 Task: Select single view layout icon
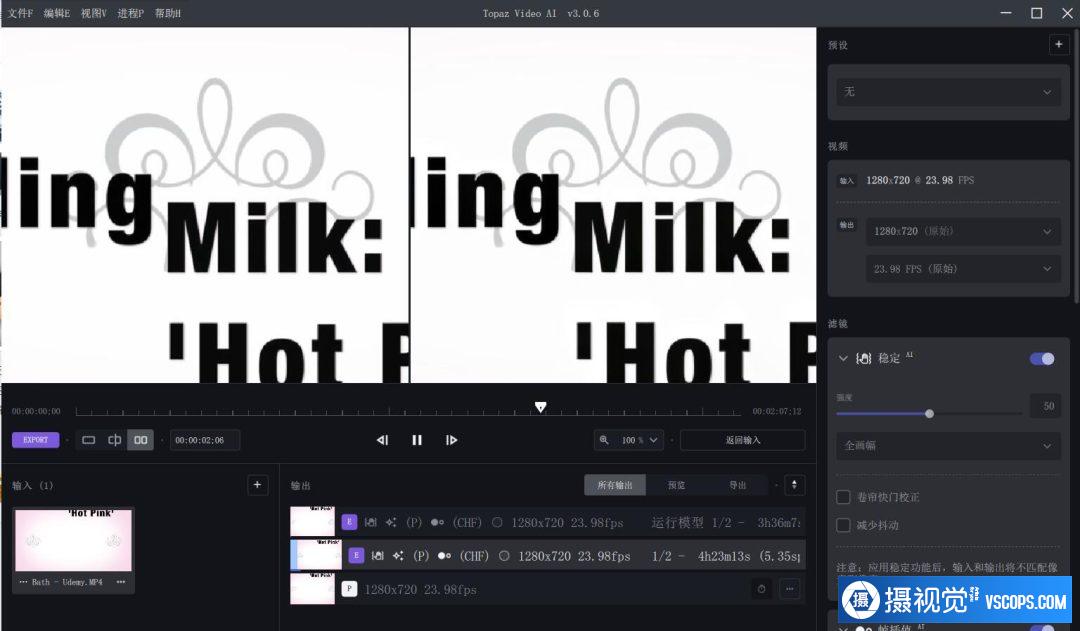pyautogui.click(x=88, y=440)
